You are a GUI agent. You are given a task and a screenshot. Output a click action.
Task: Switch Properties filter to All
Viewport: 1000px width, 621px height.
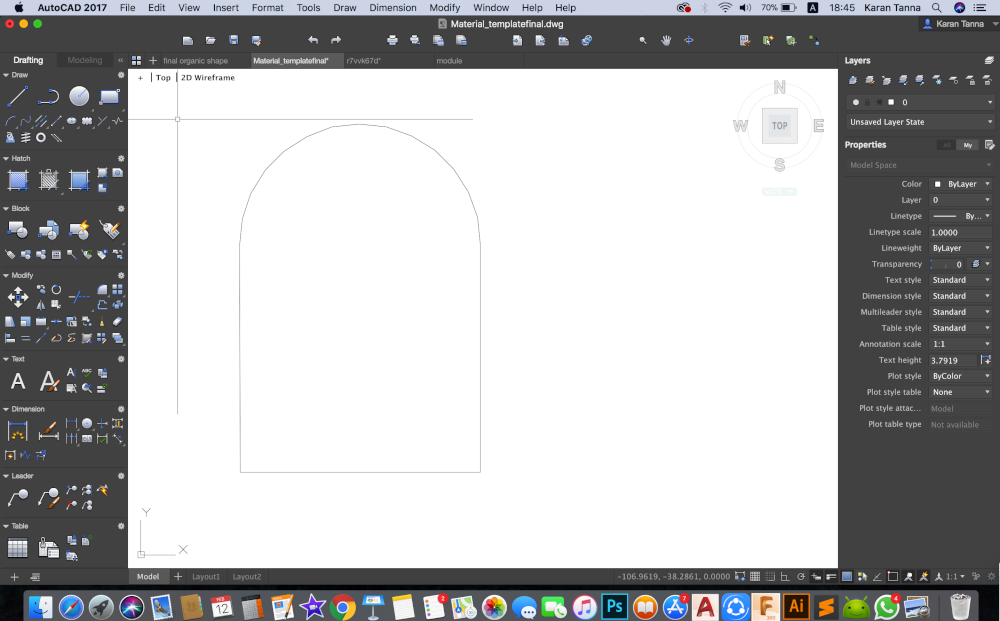pos(946,145)
